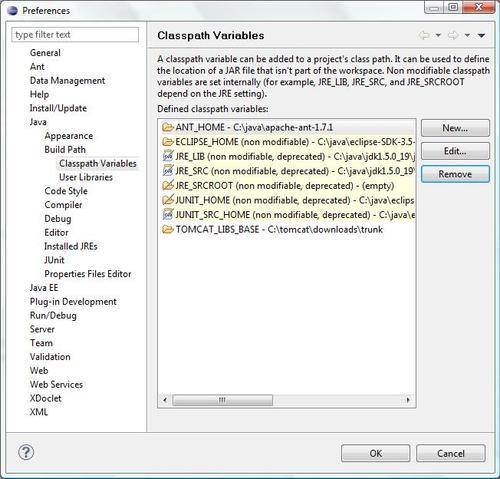Open the back history dropdown arrow
Screen dimensions: 500x479
[438, 35]
